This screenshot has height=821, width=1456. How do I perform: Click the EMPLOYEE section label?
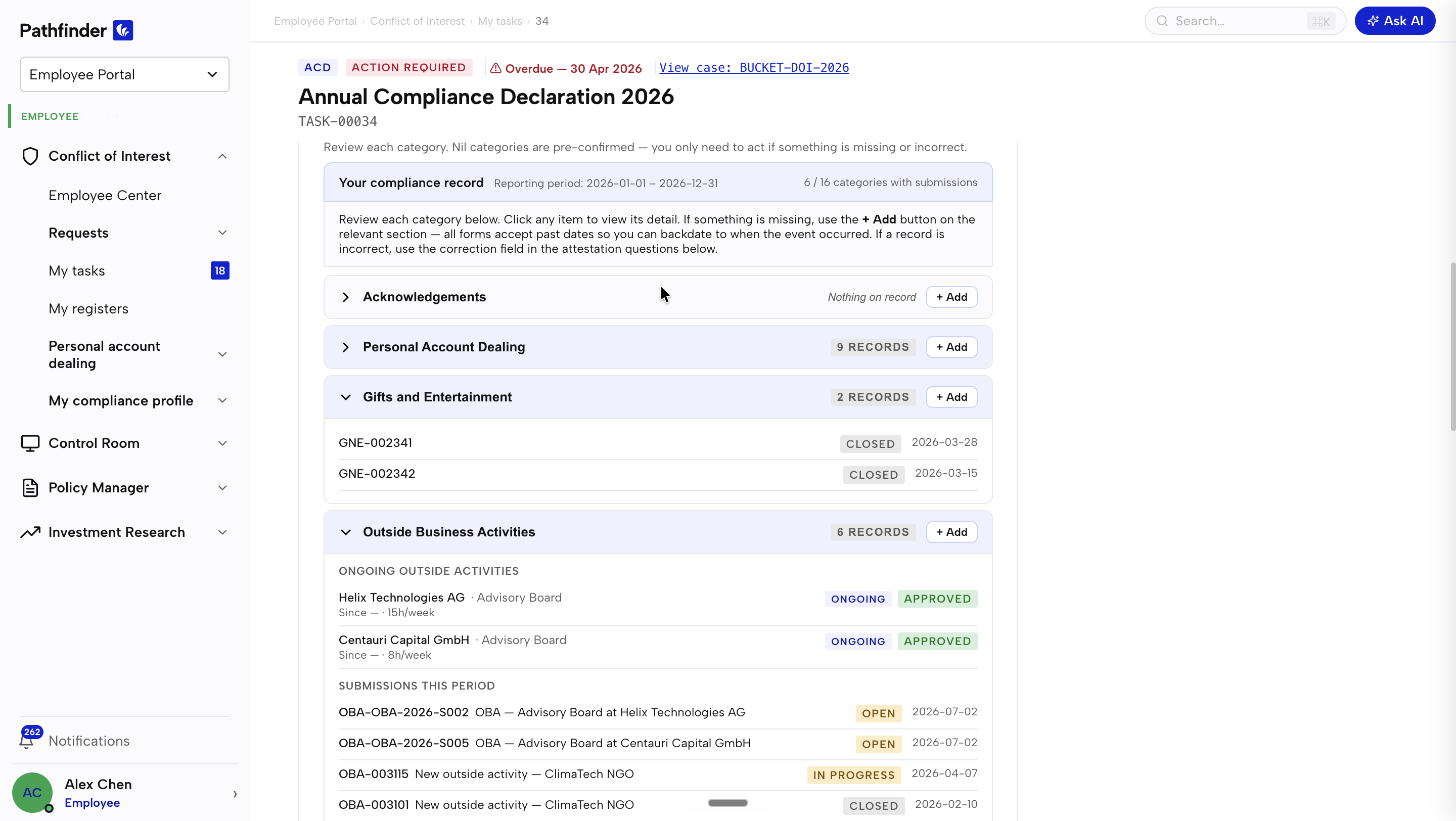point(50,116)
